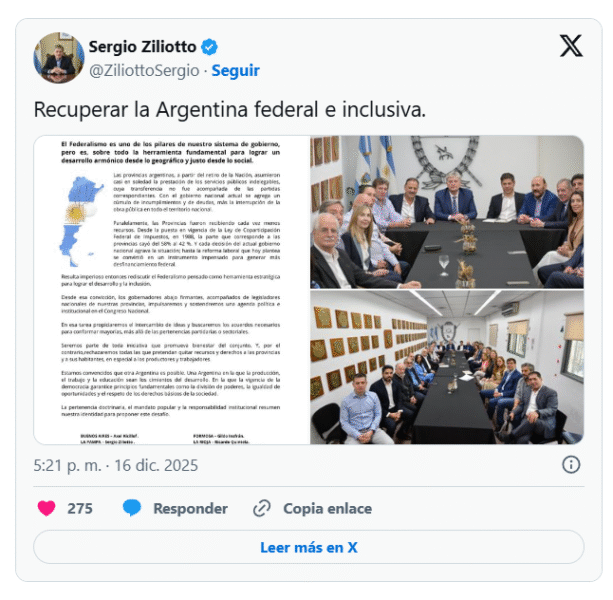Click Copia enlace text
The height and width of the screenshot is (600, 613).
[x=327, y=509]
